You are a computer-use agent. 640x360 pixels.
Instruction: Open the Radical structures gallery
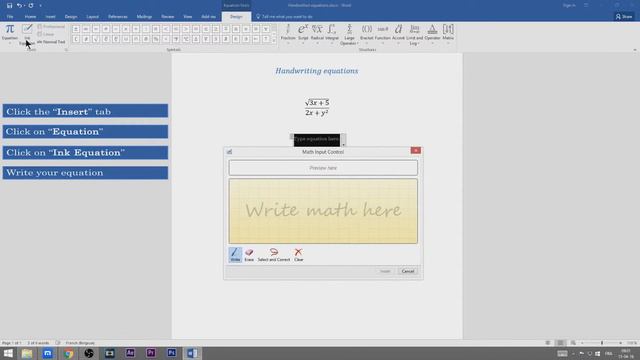click(317, 33)
